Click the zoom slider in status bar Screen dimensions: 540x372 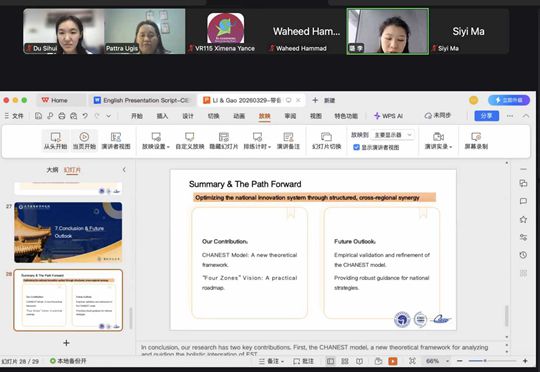[492, 361]
